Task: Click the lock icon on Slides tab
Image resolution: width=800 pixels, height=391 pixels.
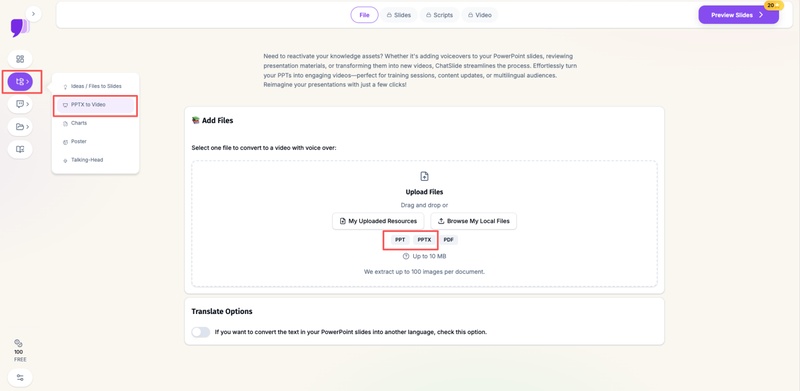Action: pos(389,15)
